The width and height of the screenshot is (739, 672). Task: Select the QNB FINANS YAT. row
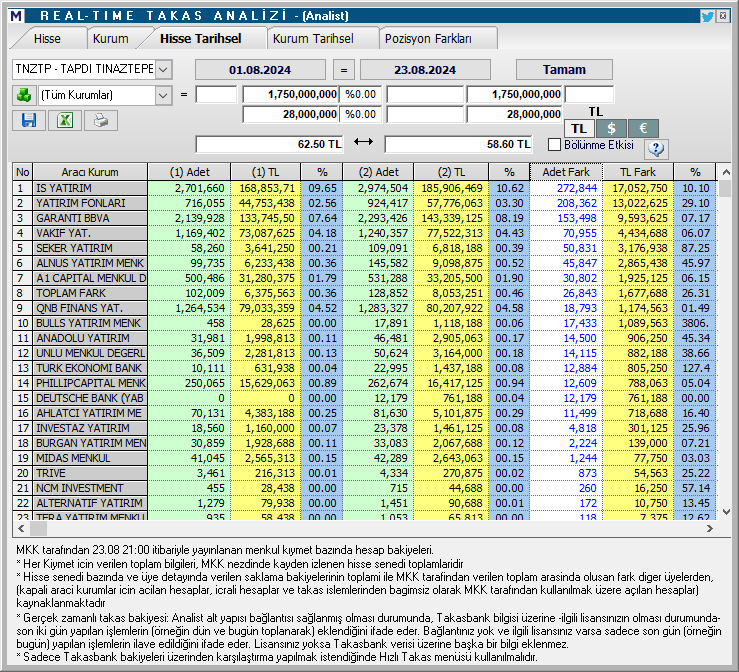[364, 308]
